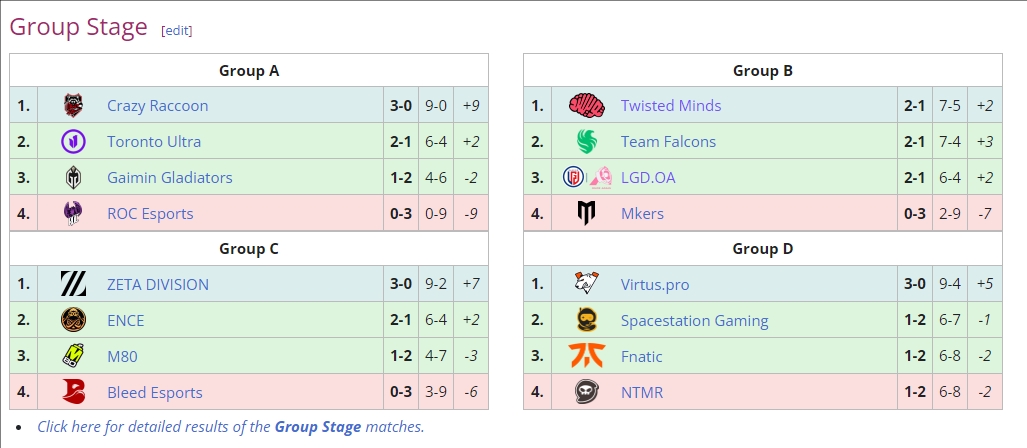Click the Twisted Minds pink brain logo

point(586,105)
